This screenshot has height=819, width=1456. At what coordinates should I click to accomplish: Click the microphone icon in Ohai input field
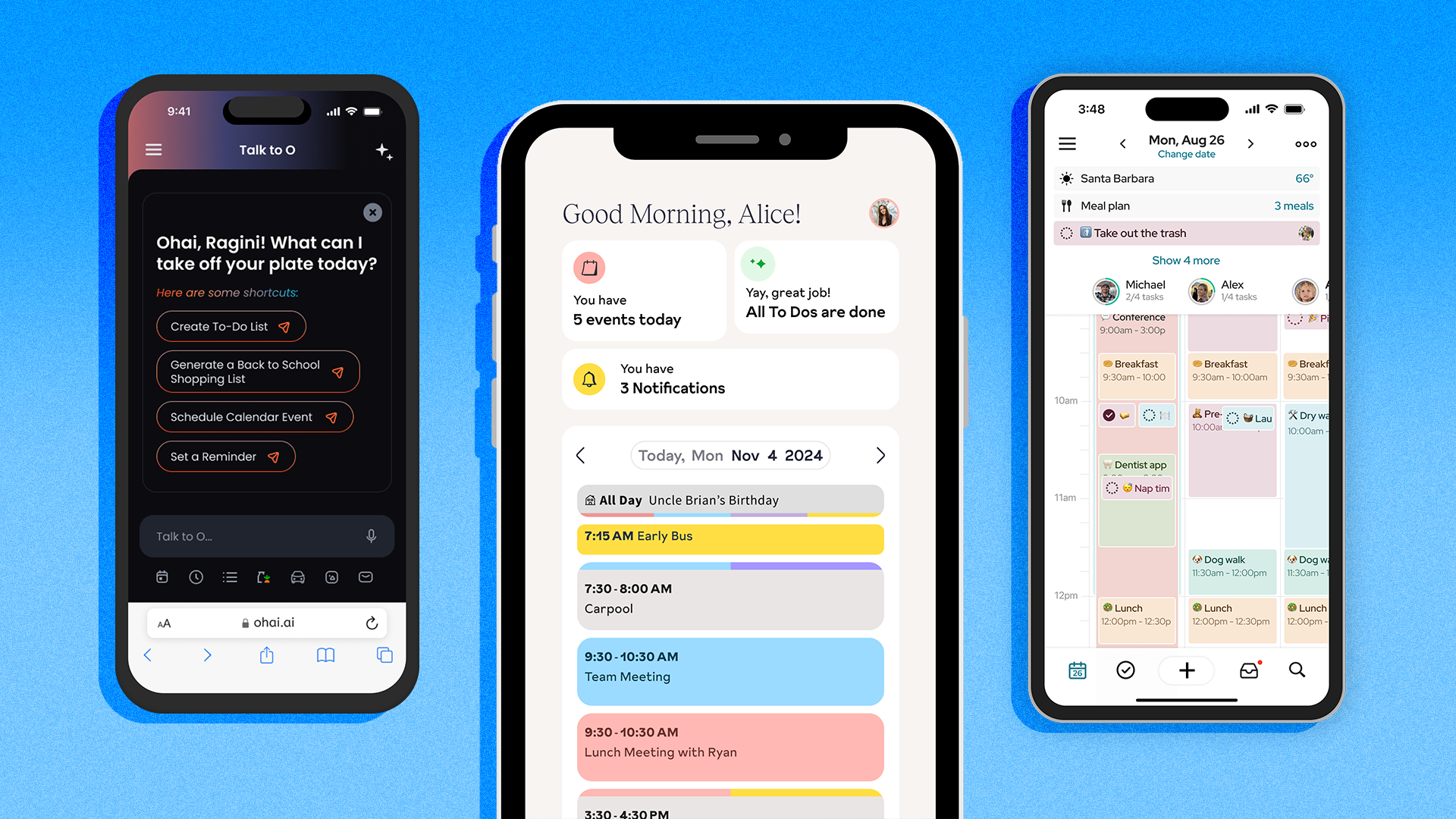pos(370,536)
